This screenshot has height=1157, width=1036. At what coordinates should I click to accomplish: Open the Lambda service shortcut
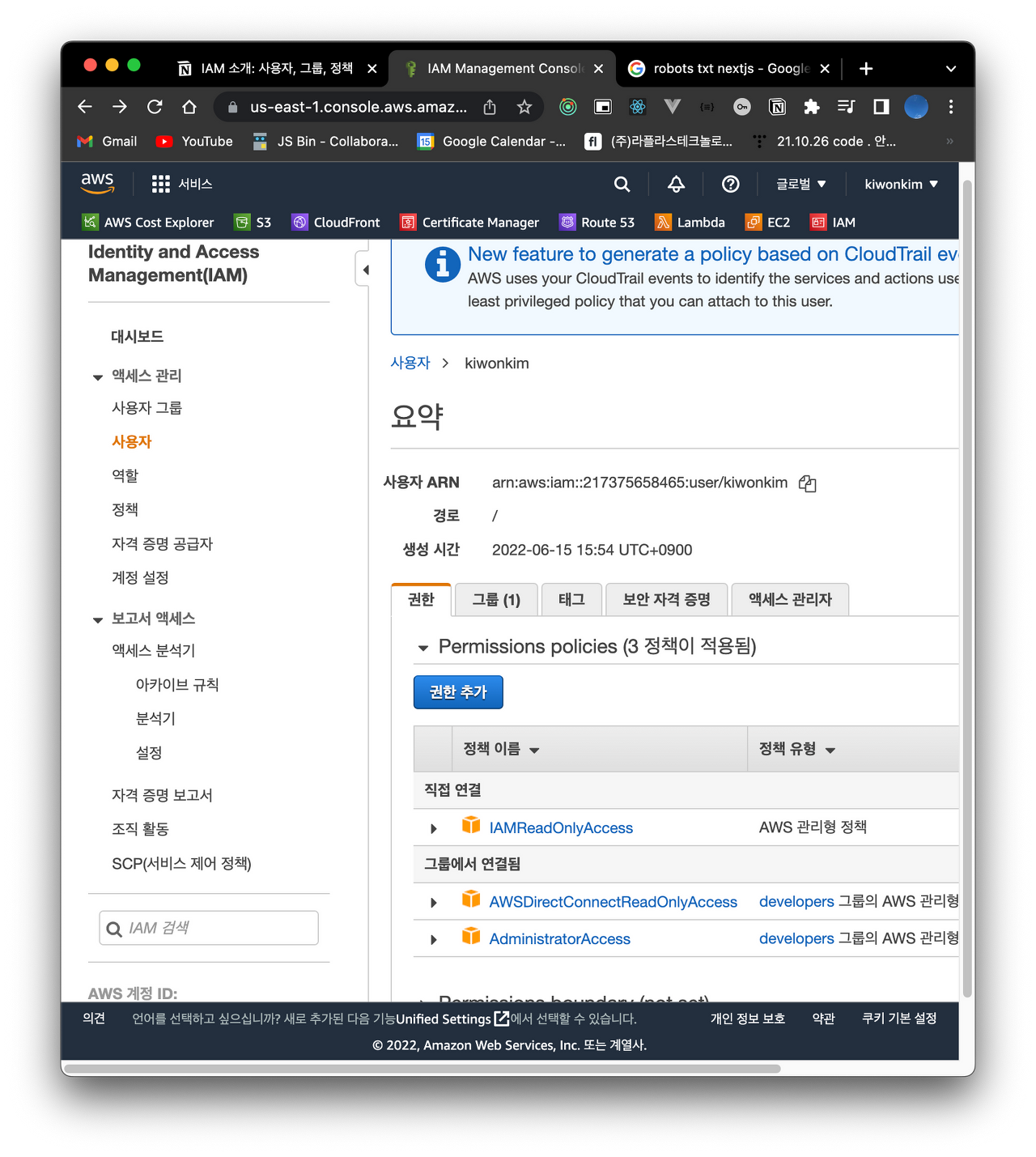pyautogui.click(x=690, y=222)
